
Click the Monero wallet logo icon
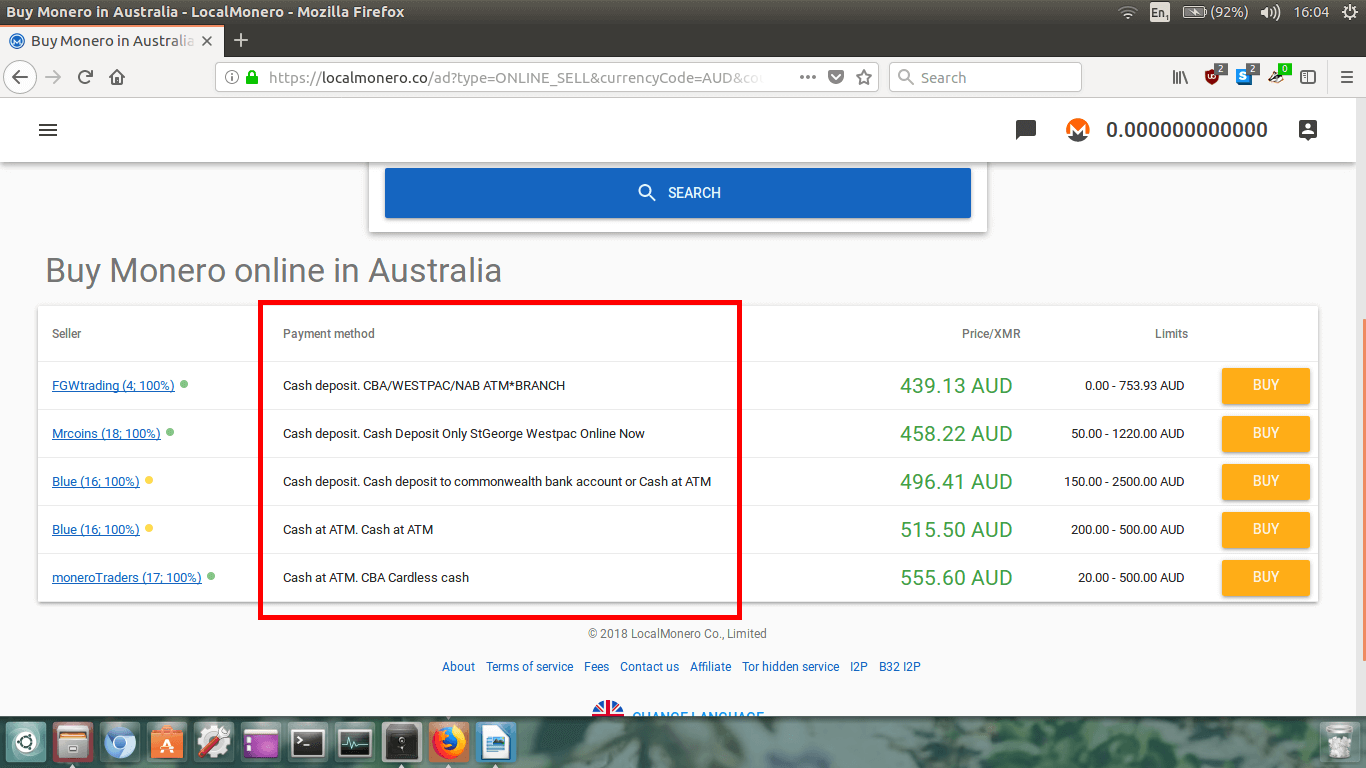tap(1077, 130)
